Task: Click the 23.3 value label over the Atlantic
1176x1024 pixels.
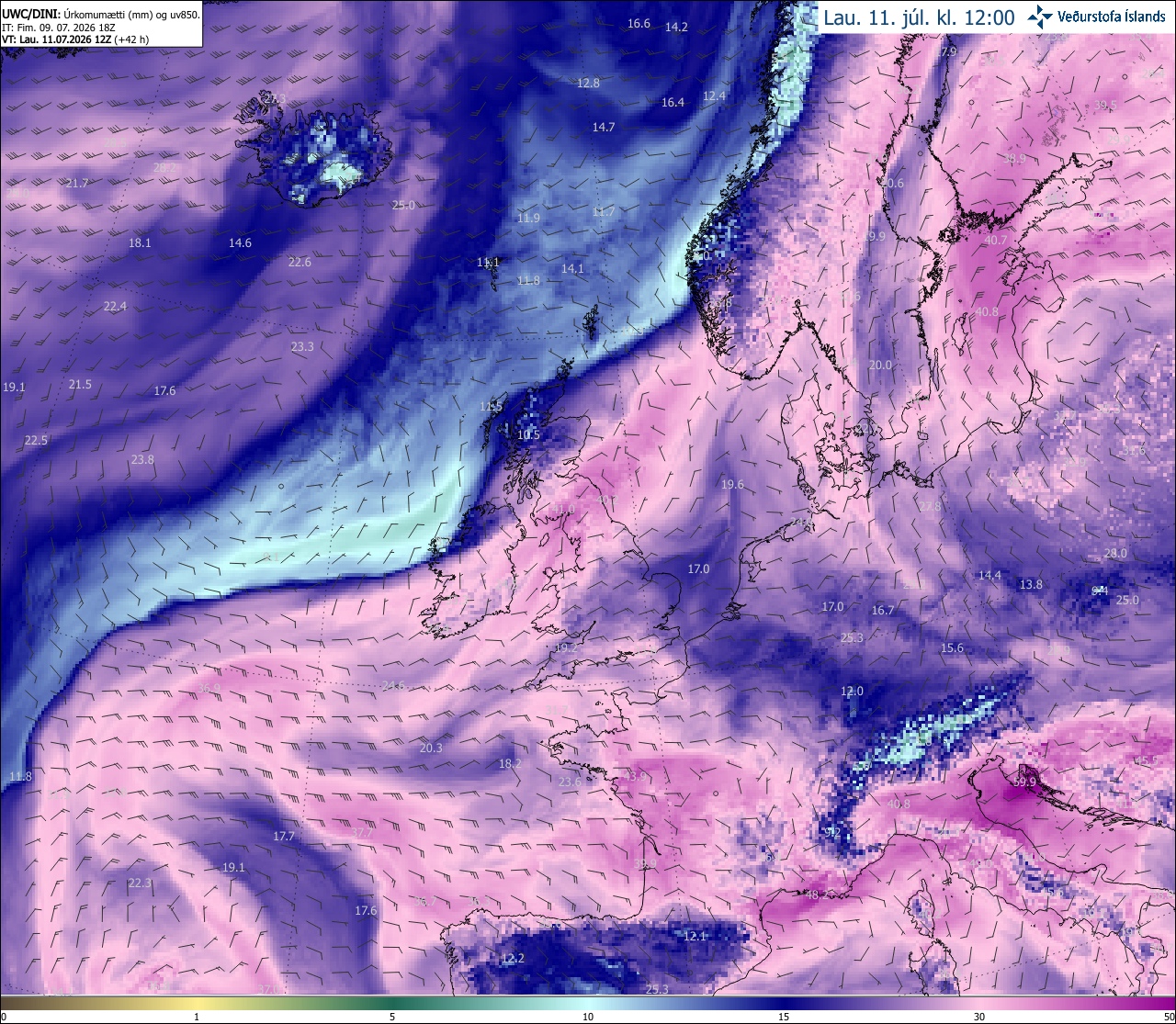Action: pos(302,346)
